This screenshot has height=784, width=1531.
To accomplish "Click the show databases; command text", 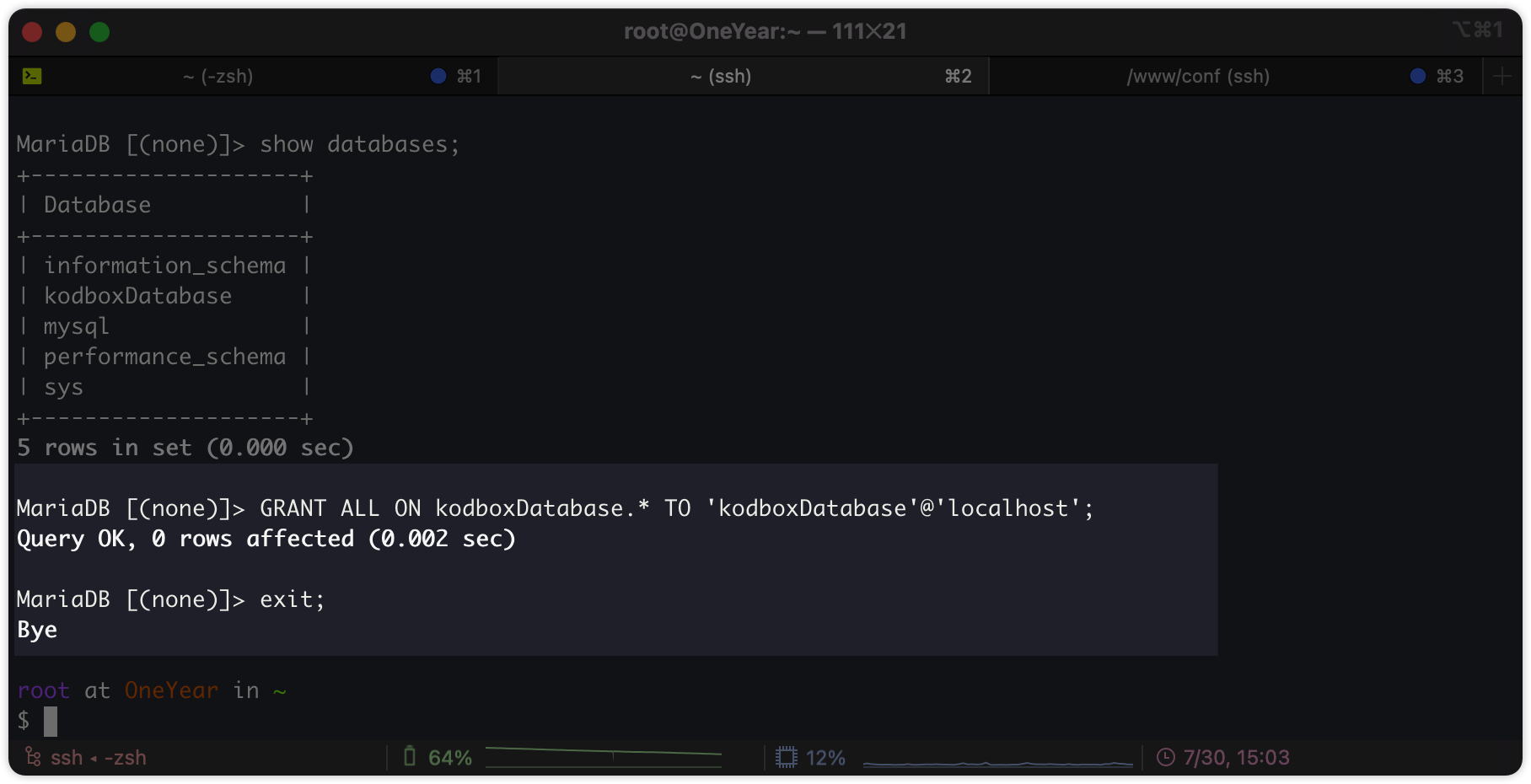I will [x=360, y=144].
